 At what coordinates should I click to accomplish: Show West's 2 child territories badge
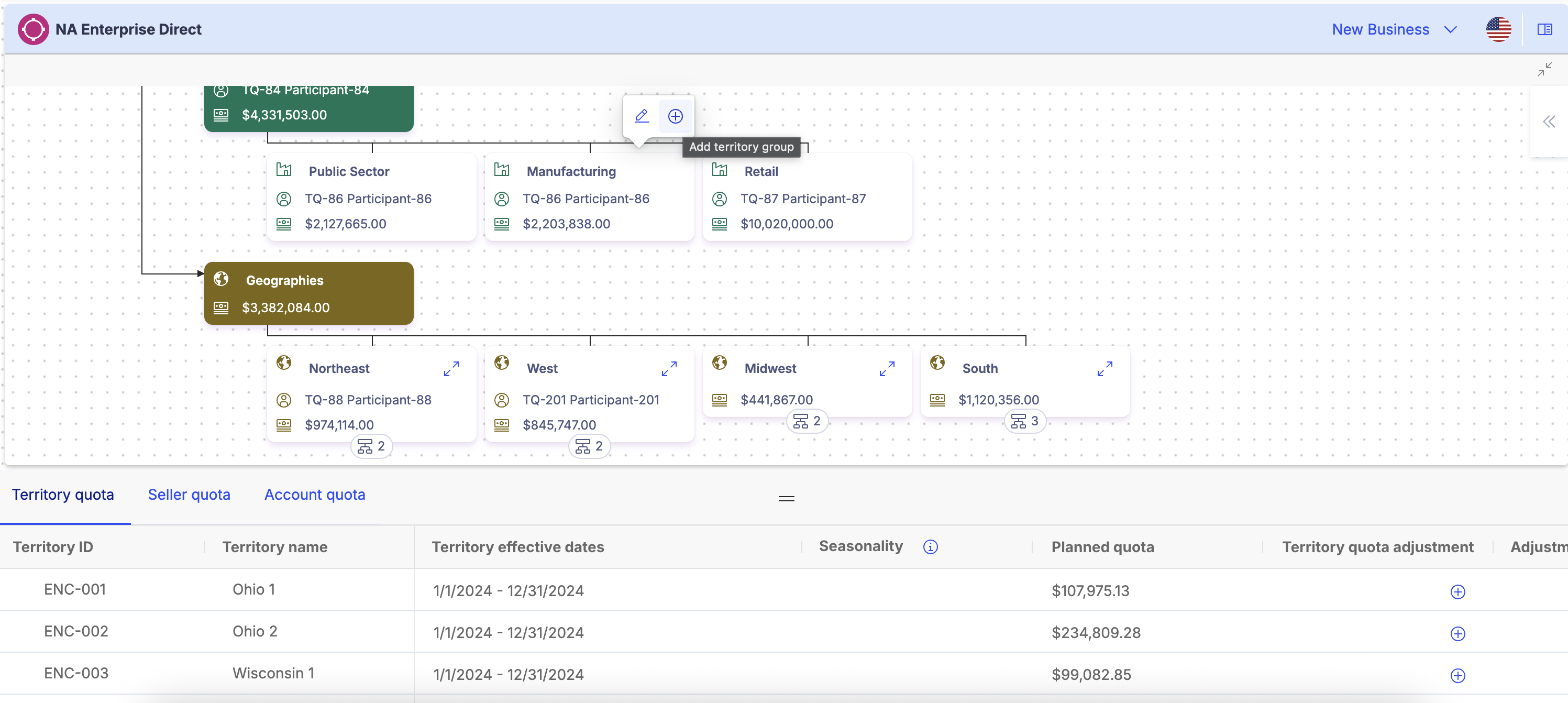click(x=589, y=446)
